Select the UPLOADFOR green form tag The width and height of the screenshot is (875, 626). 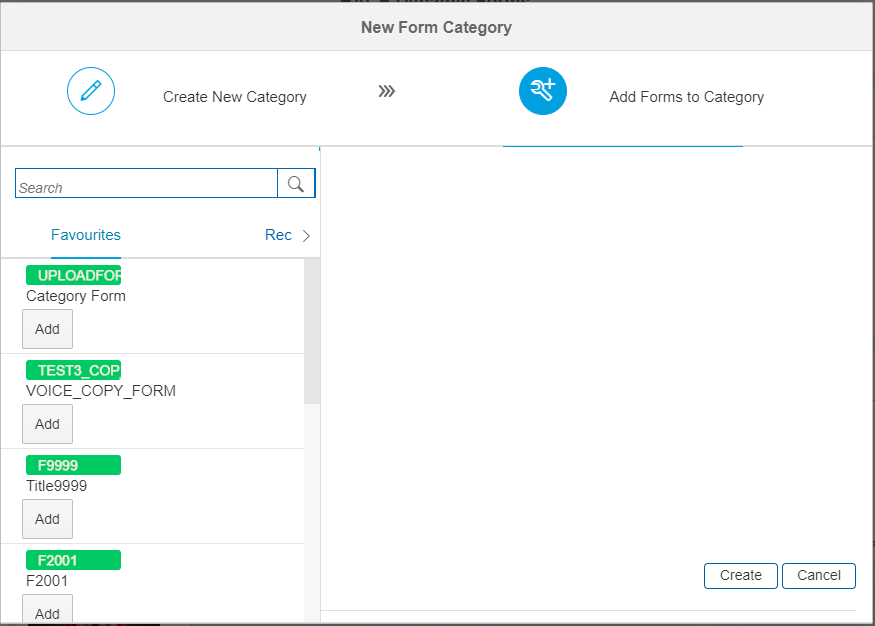pyautogui.click(x=73, y=275)
